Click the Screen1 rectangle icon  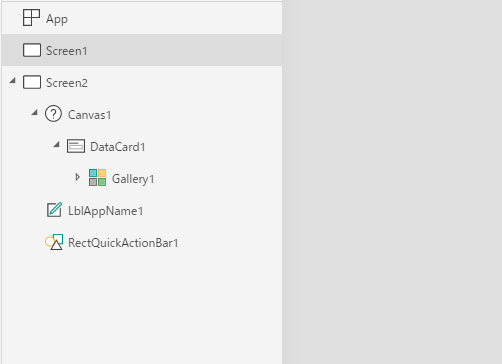[x=32, y=50]
